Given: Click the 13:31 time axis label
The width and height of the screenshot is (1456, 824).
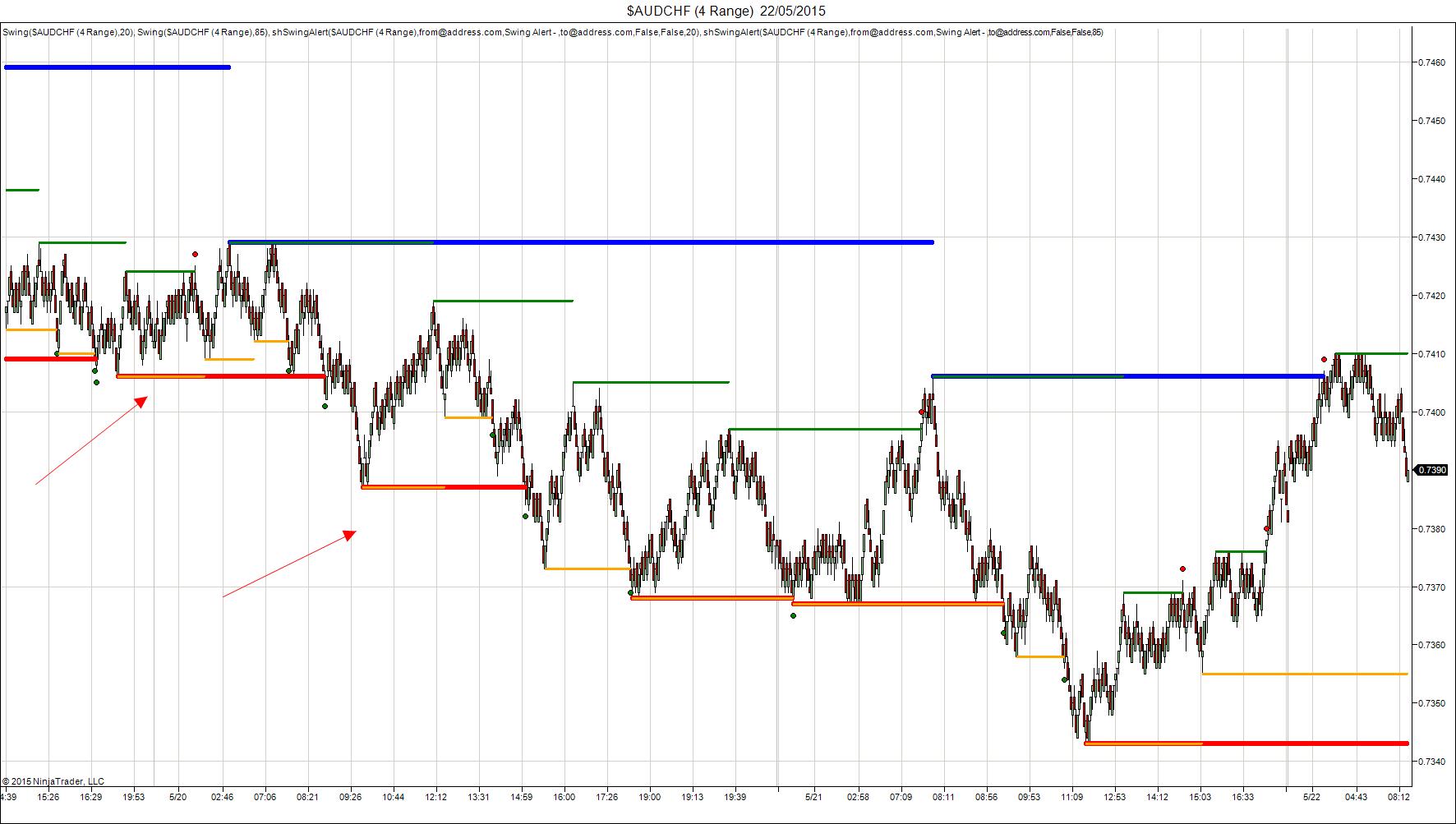Looking at the screenshot, I should 479,797.
